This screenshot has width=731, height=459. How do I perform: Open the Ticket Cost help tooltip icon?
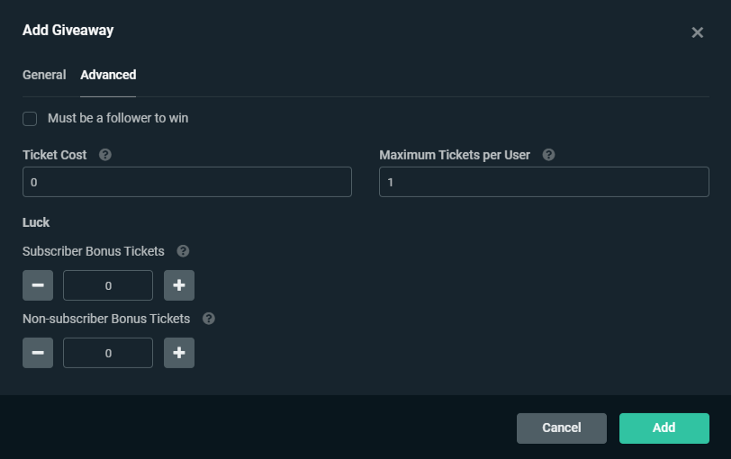105,155
